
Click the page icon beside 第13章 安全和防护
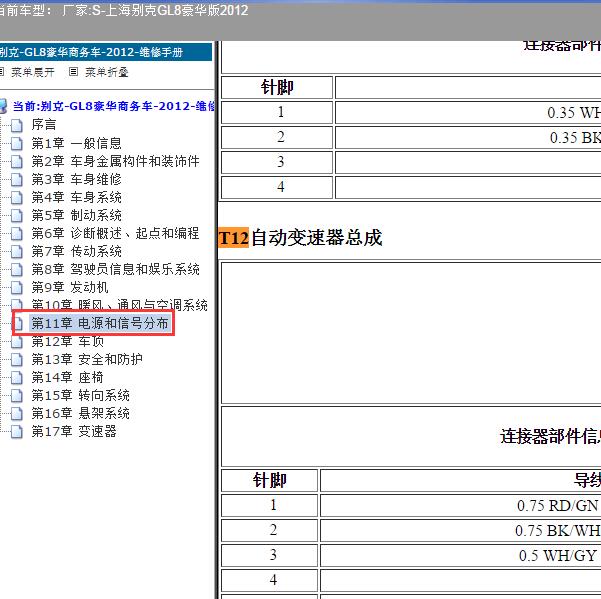tap(16, 359)
